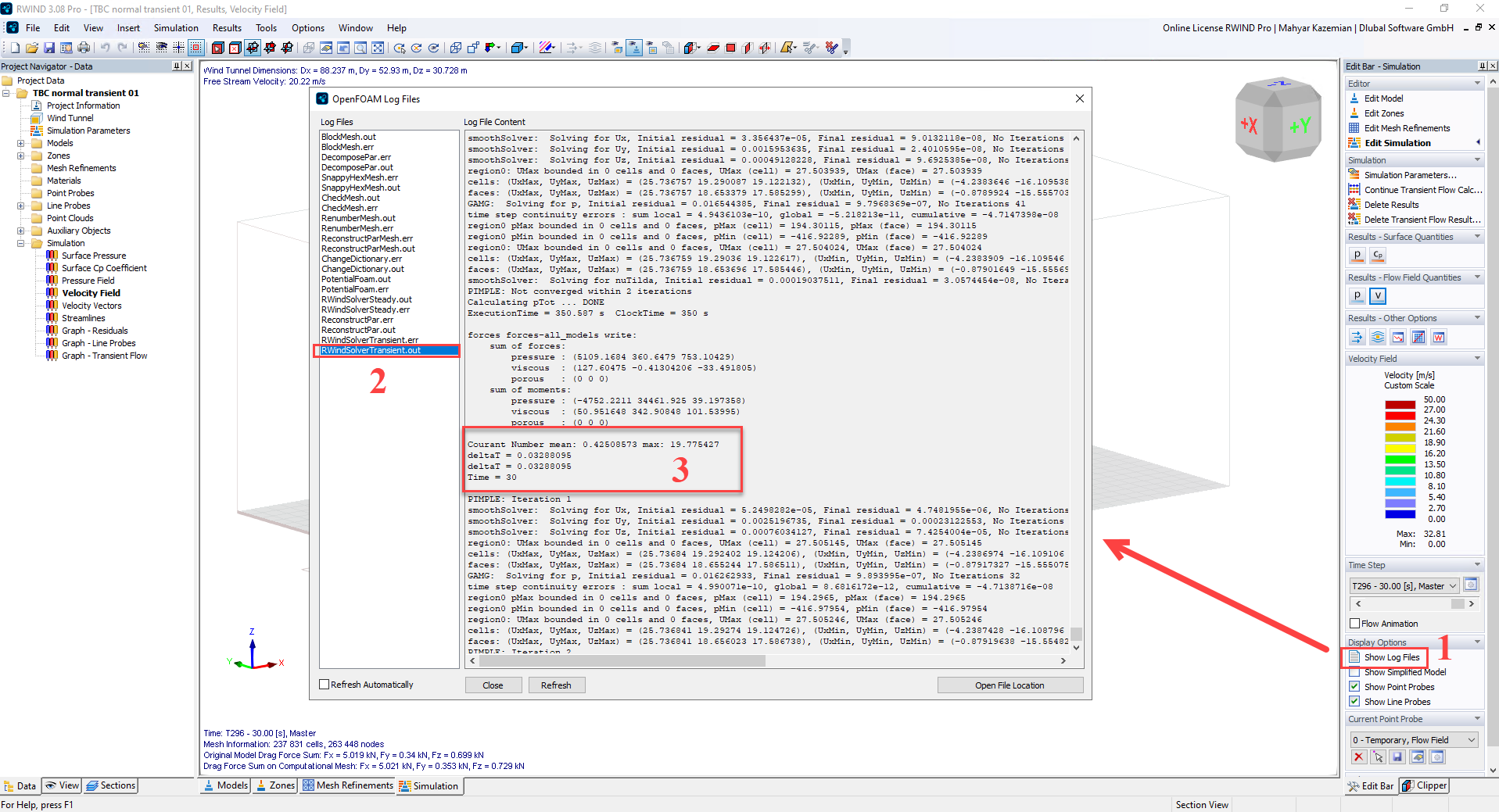Click the flow field pressure P icon
Screen dimensions: 1499x812
1357,295
